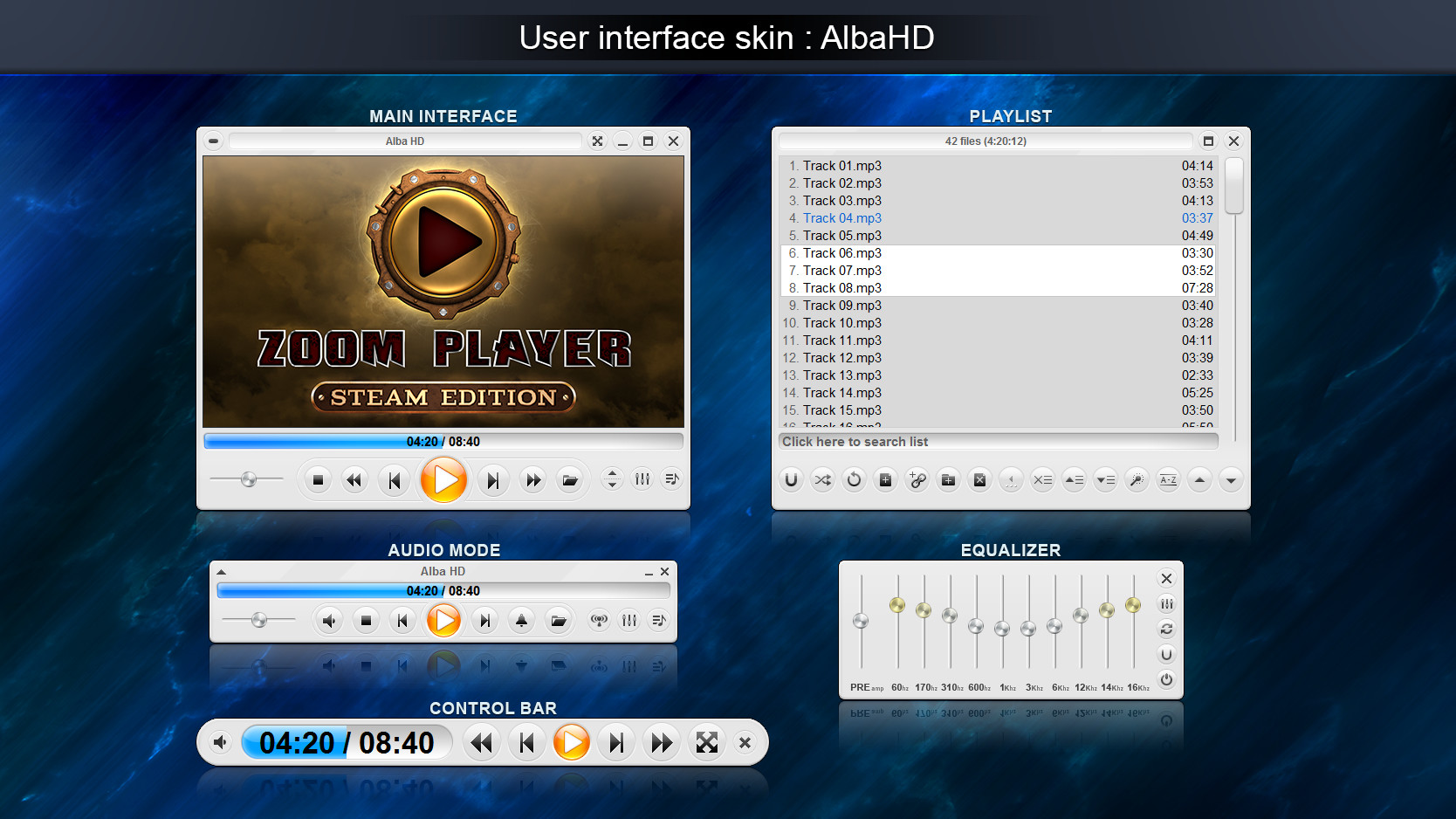Image resolution: width=1456 pixels, height=819 pixels.
Task: Sort the playlist alphabetically with A-Z icon
Action: 1168,479
